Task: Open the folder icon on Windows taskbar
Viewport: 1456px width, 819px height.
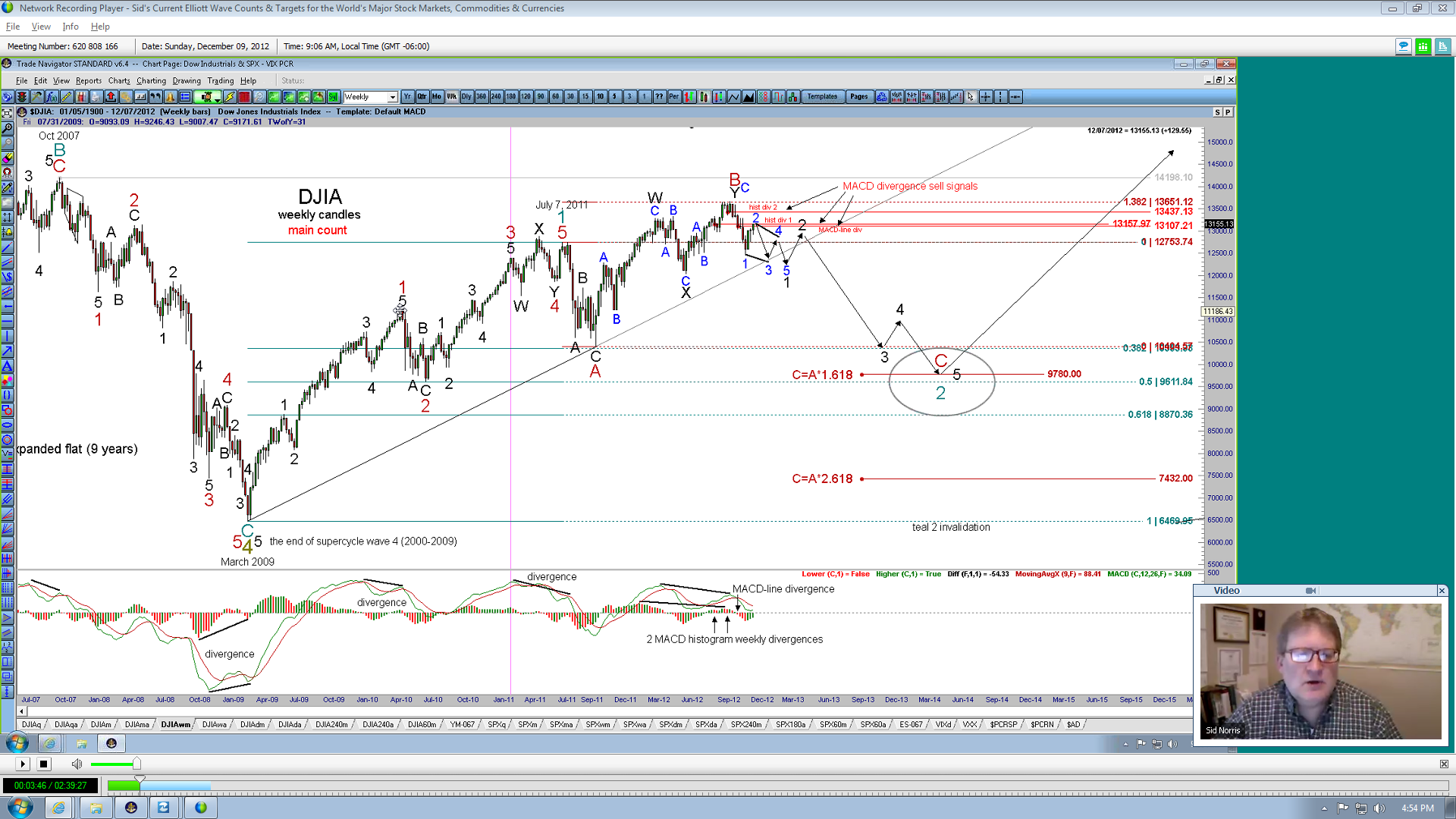Action: point(96,808)
